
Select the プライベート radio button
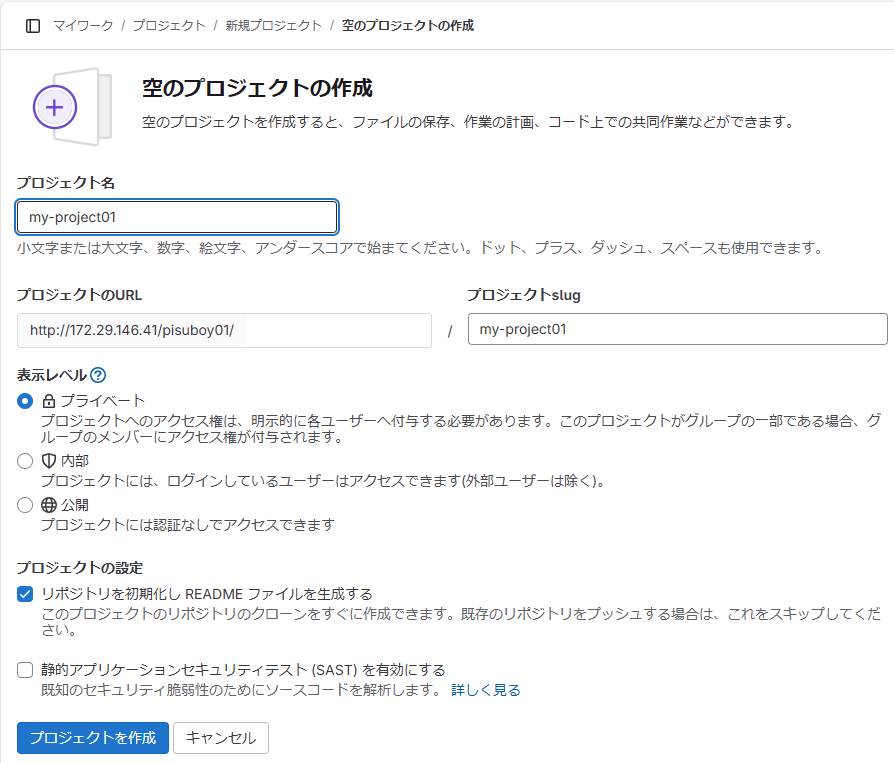25,401
